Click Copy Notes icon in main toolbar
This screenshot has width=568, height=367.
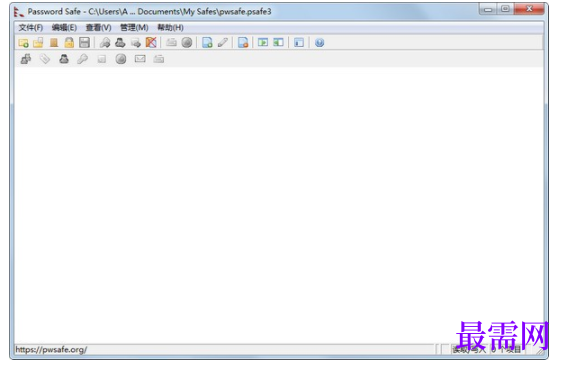point(136,43)
